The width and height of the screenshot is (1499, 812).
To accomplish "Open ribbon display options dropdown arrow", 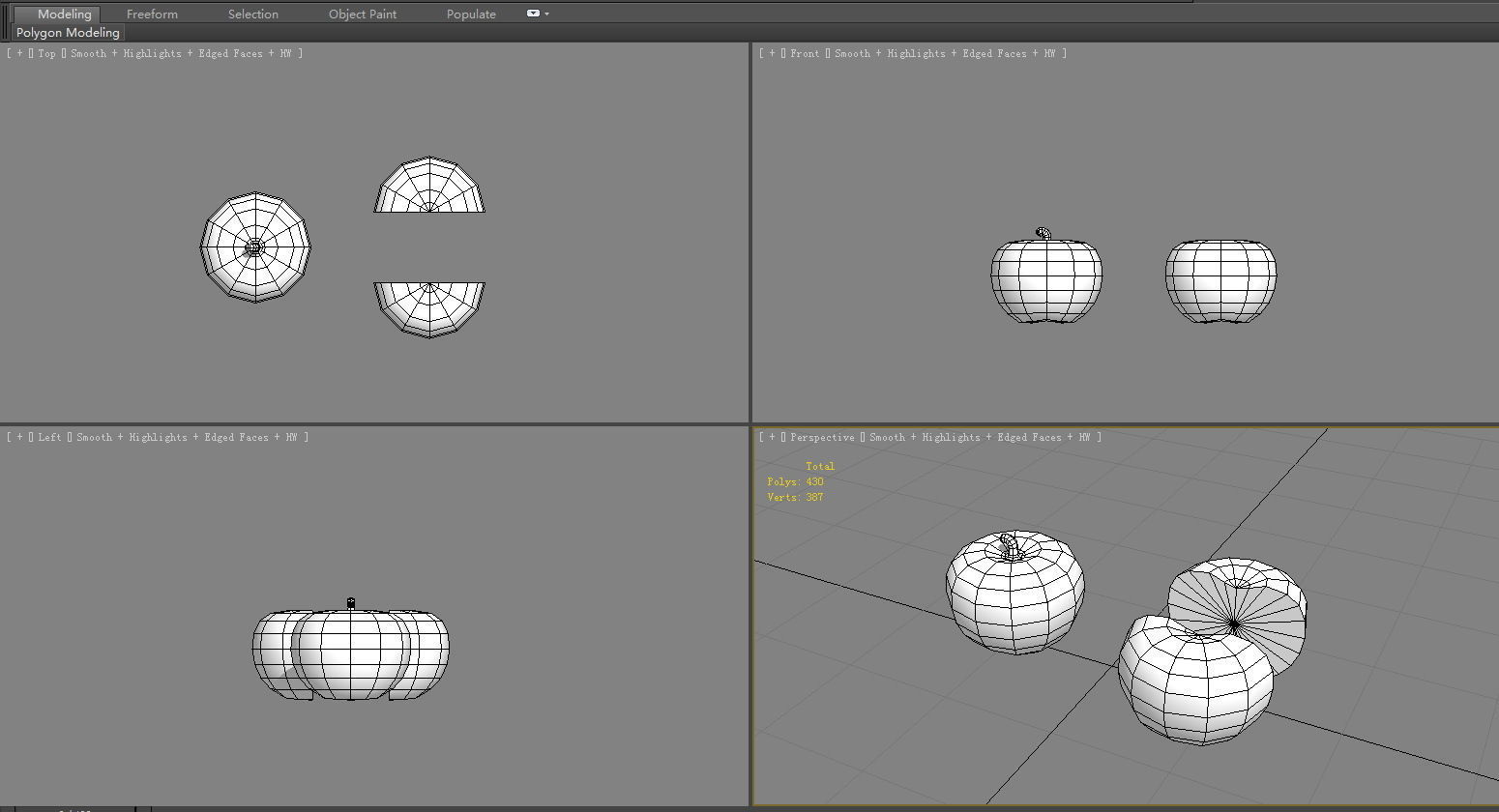I will click(546, 14).
